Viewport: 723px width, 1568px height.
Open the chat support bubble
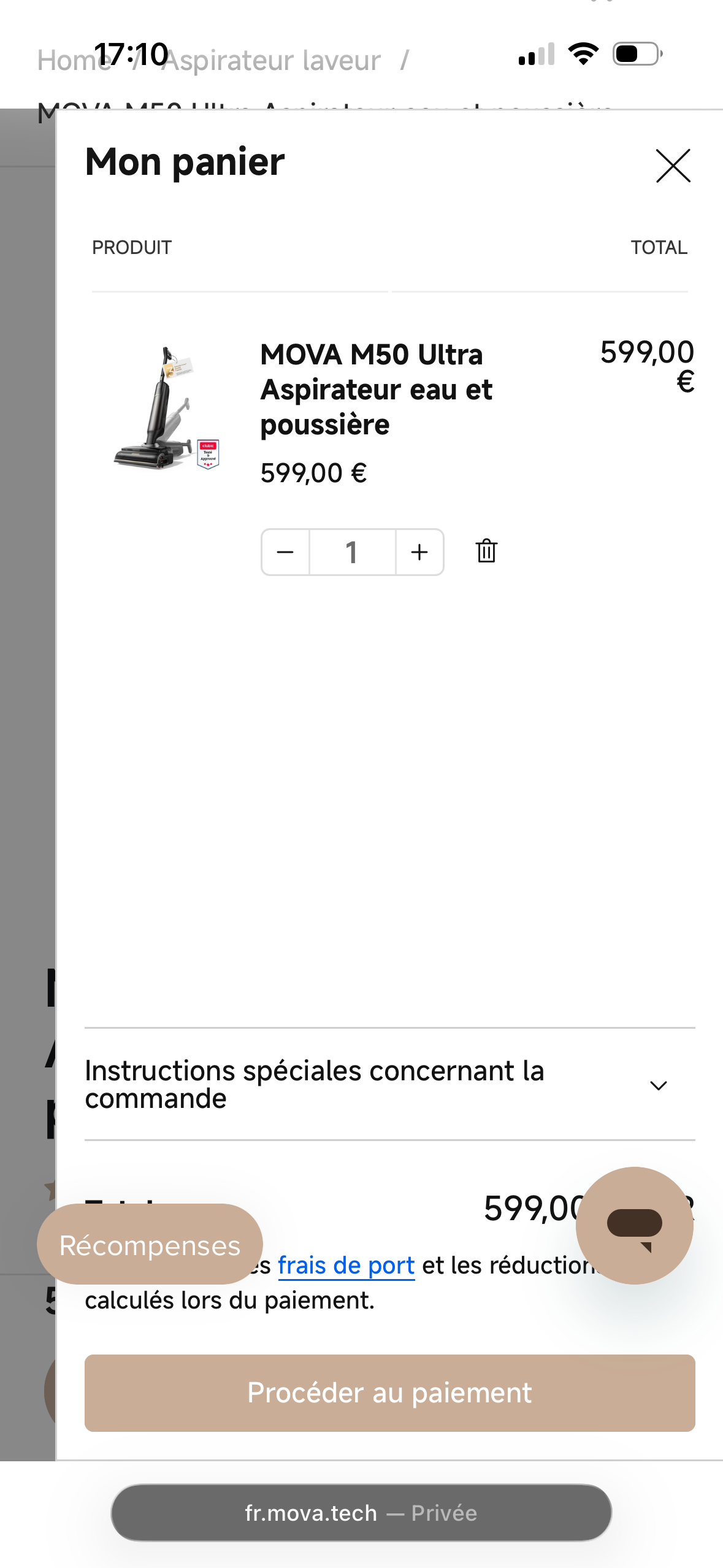point(634,1225)
